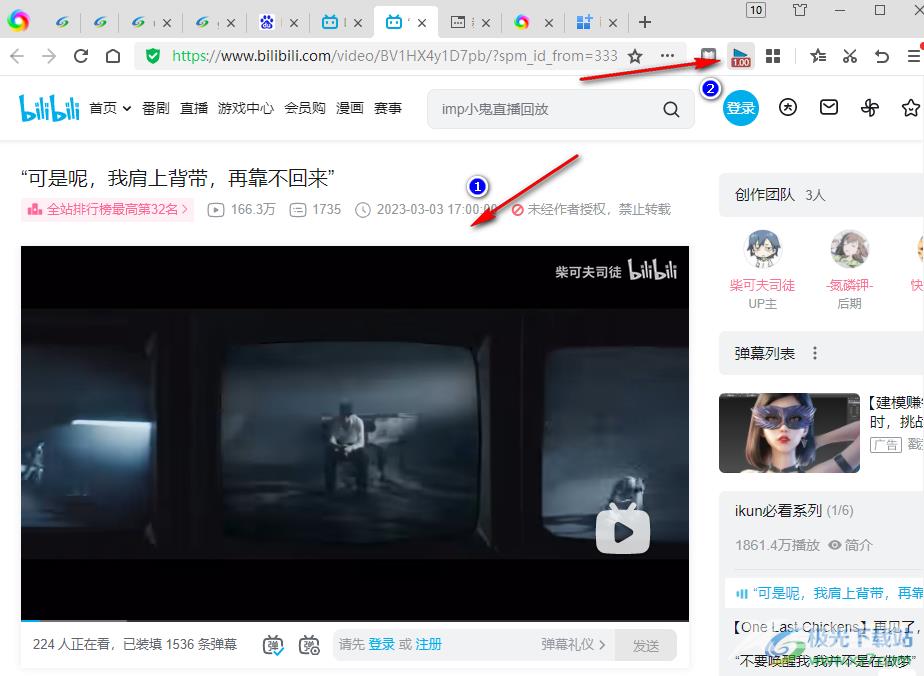
Task: Open the 赛事 navigation item
Action: coord(388,108)
